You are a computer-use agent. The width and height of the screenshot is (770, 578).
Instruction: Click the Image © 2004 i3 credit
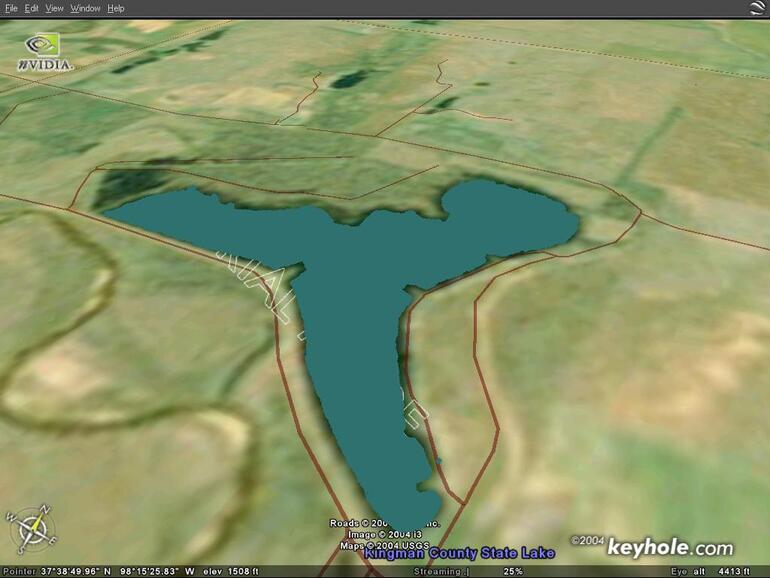[385, 534]
